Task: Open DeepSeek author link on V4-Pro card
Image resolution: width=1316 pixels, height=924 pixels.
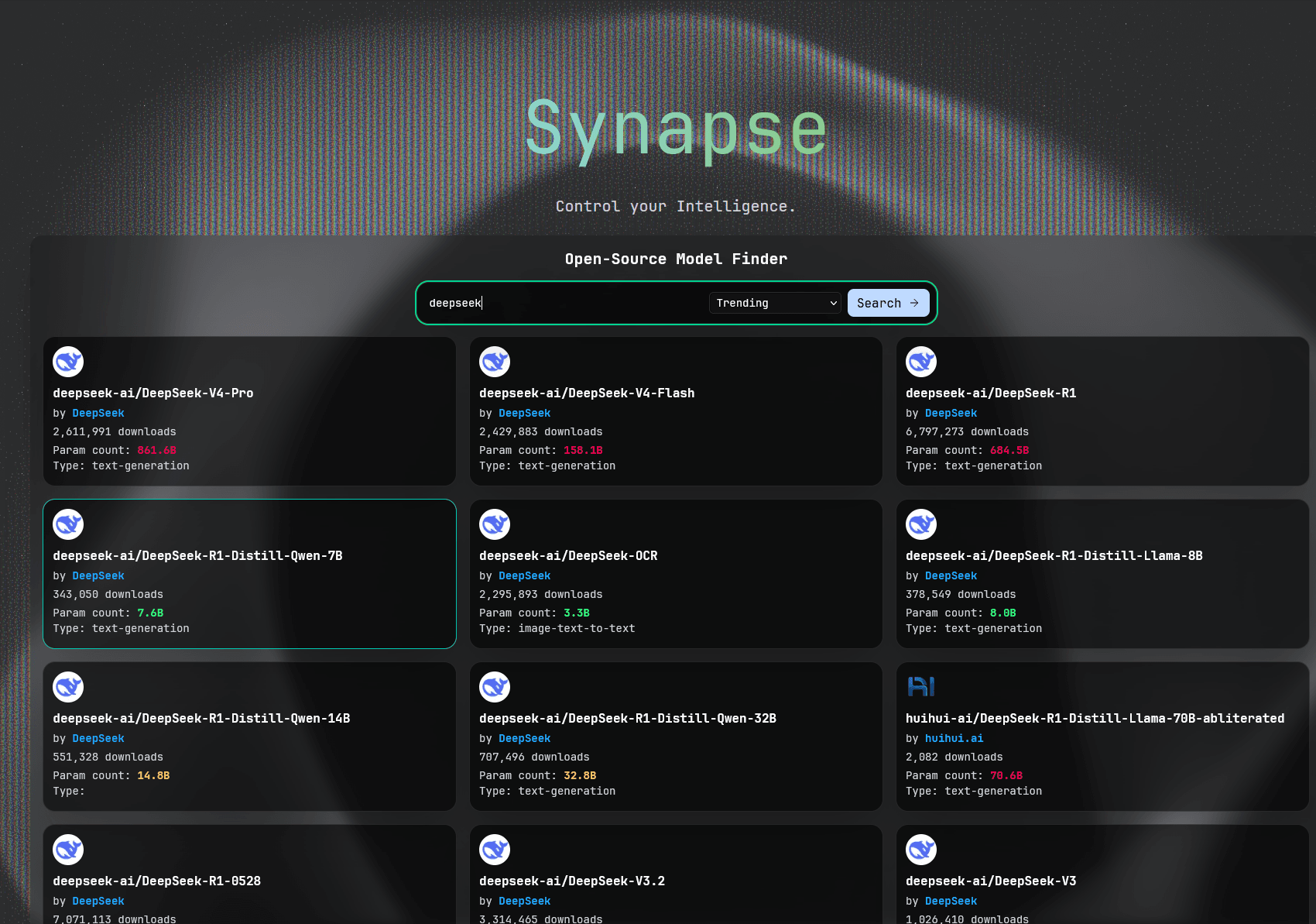Action: 98,414
